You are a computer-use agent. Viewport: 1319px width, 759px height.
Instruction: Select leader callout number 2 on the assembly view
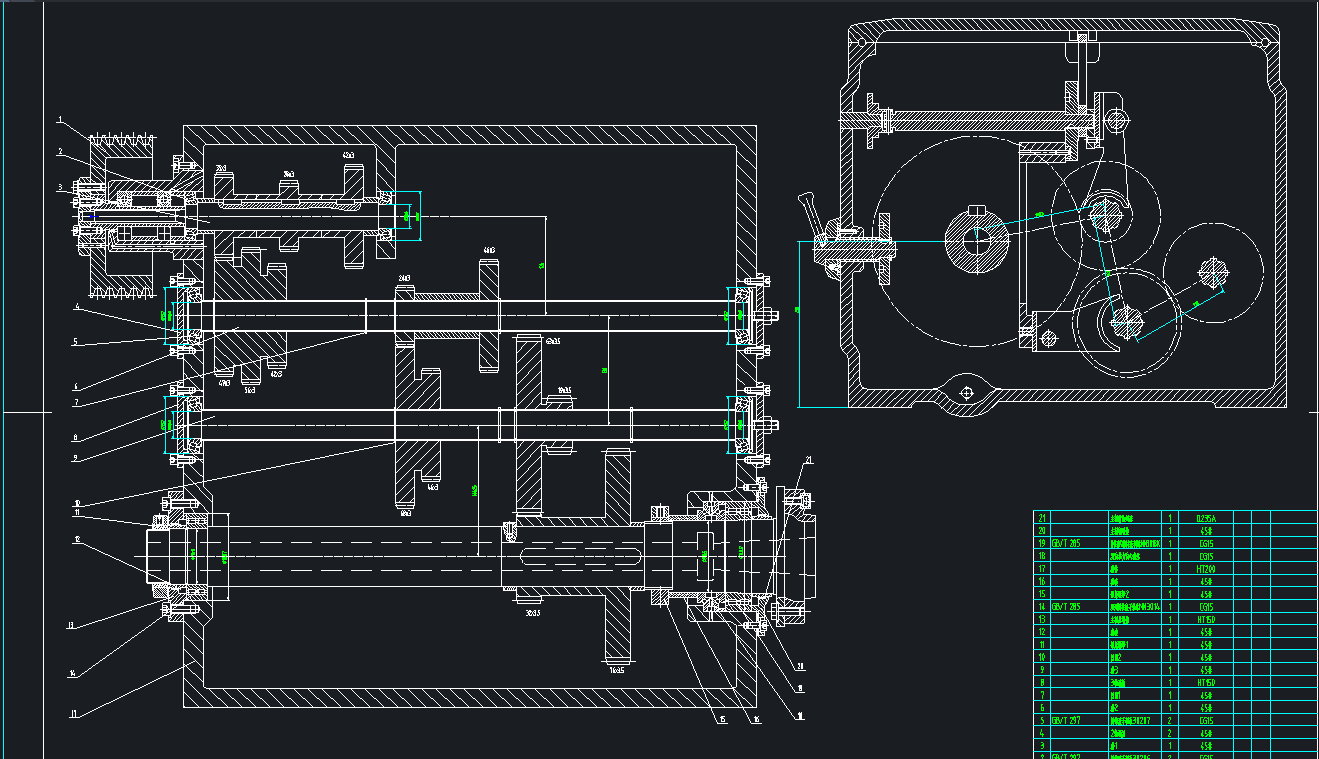(60, 152)
